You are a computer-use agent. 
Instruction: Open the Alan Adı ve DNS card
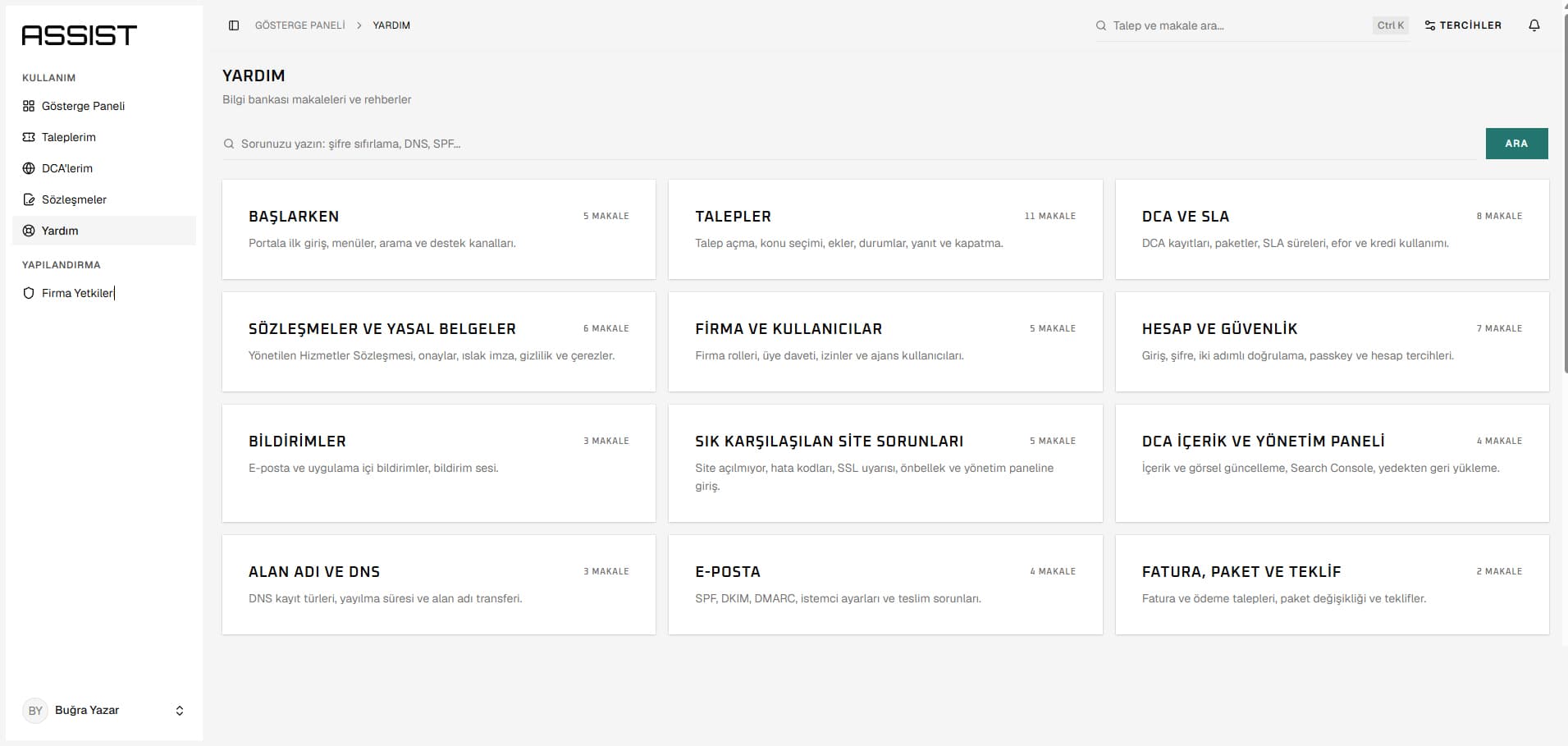[x=439, y=584]
